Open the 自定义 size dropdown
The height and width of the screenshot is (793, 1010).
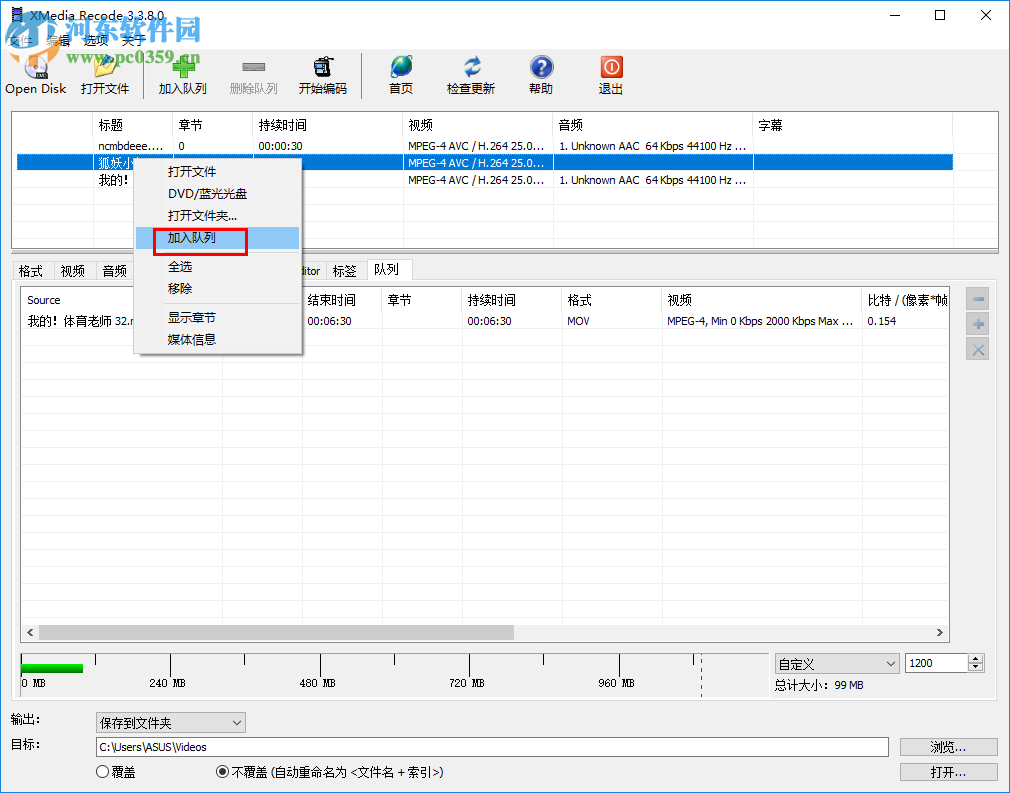pyautogui.click(x=836, y=663)
